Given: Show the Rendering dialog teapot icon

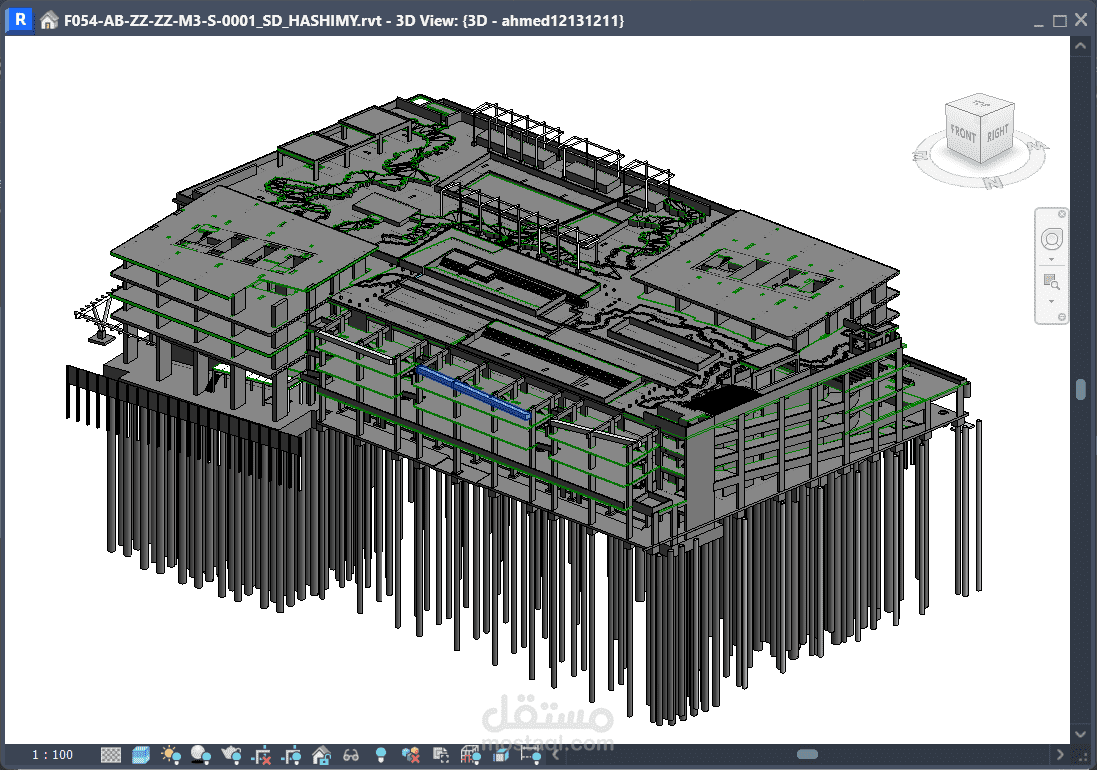Looking at the screenshot, I should click(231, 755).
